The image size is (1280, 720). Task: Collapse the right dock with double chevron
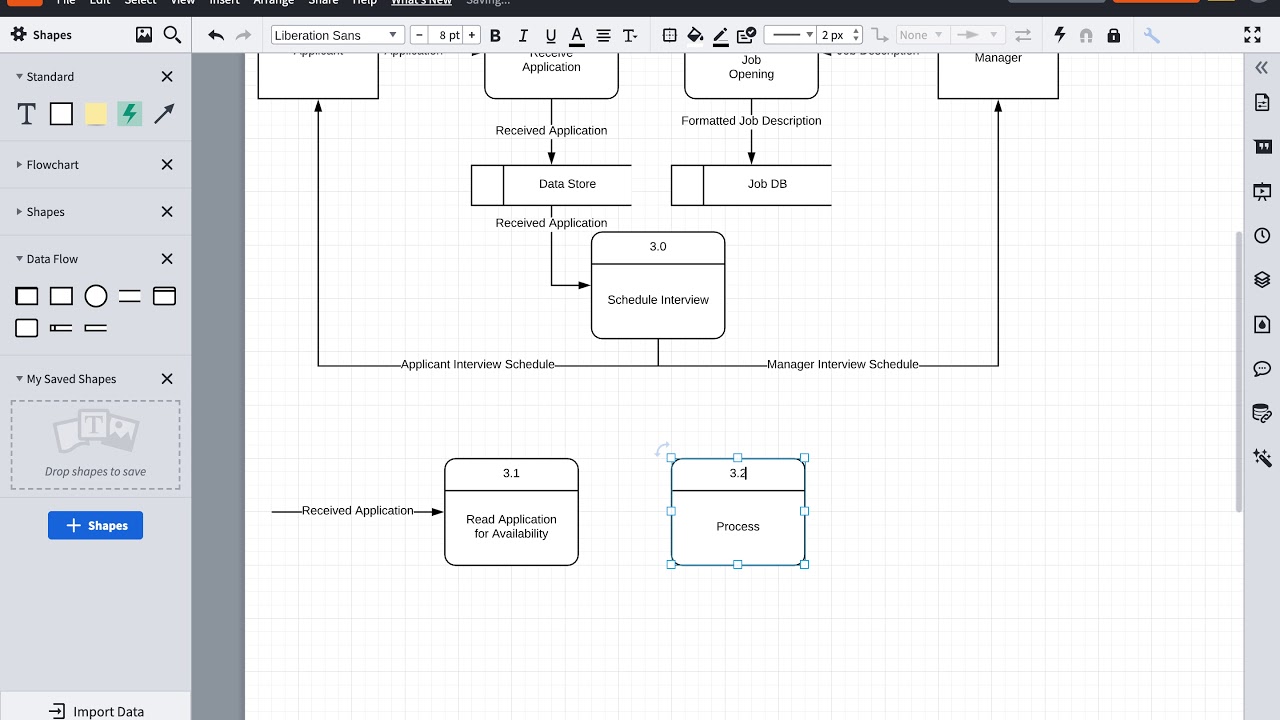pyautogui.click(x=1262, y=68)
